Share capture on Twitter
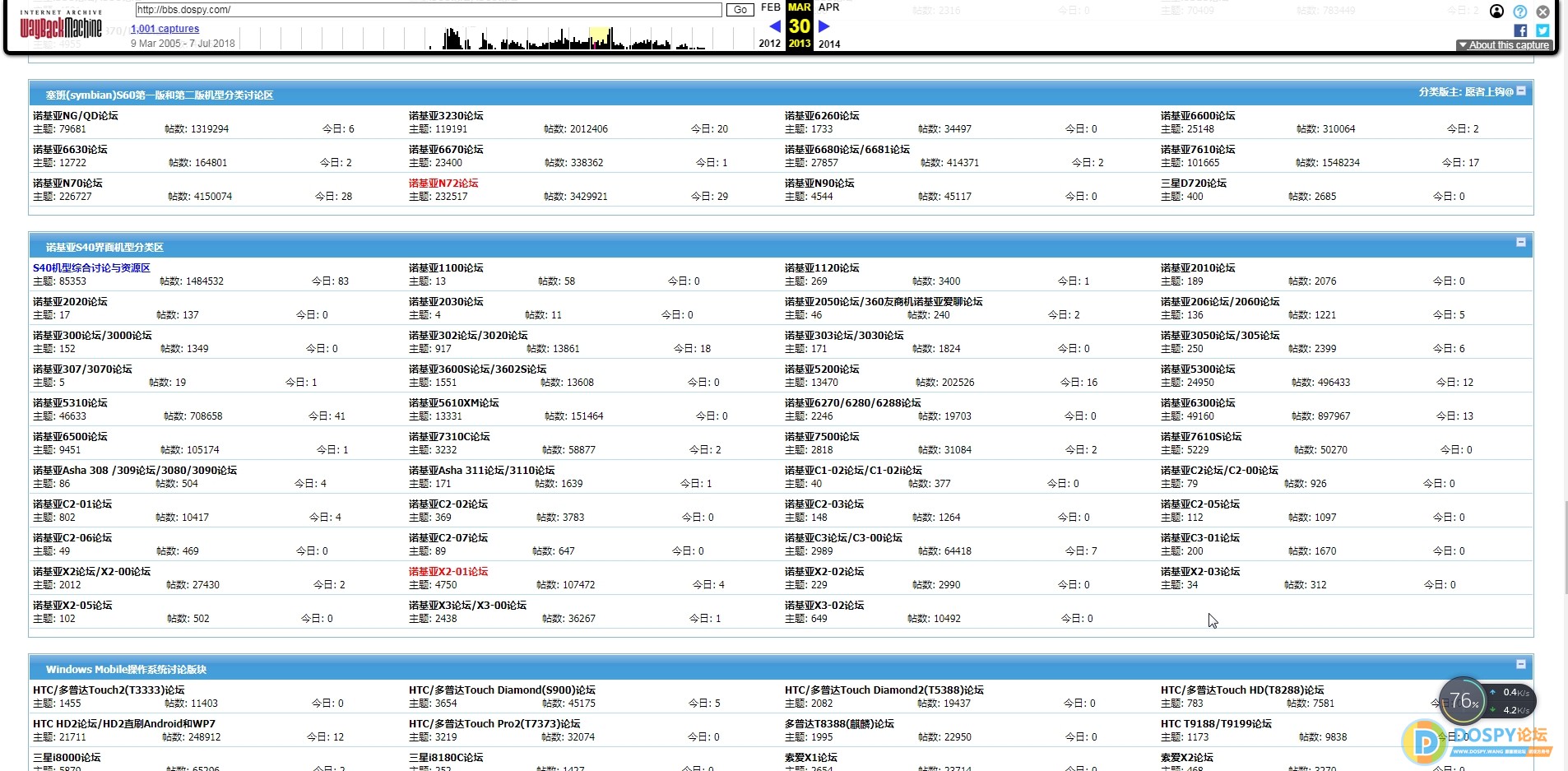 [x=1542, y=30]
